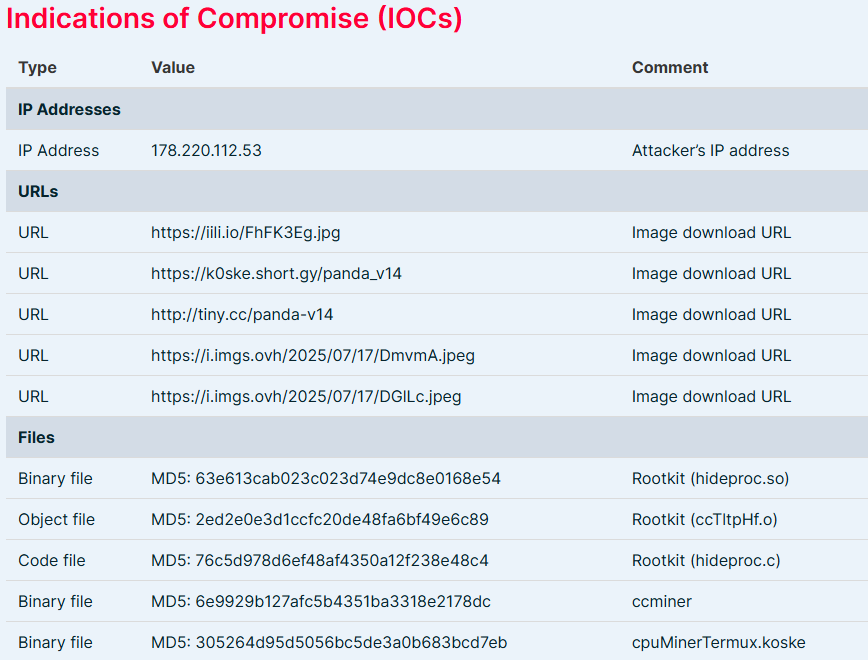Select the Files section row

pyautogui.click(x=36, y=437)
